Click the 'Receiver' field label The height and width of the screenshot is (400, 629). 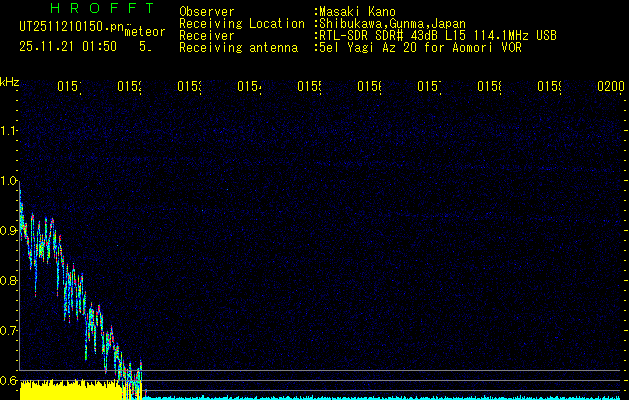207,36
